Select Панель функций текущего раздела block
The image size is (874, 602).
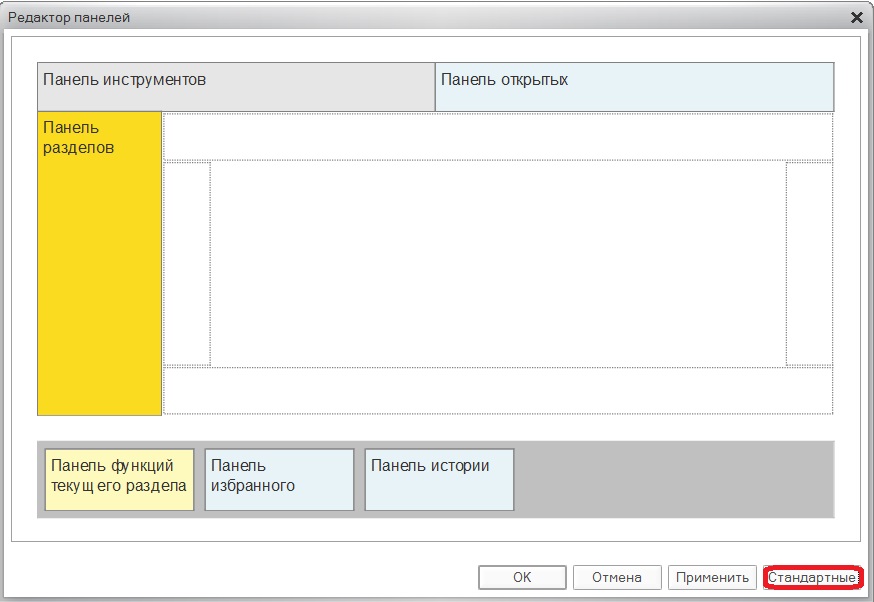[x=119, y=479]
